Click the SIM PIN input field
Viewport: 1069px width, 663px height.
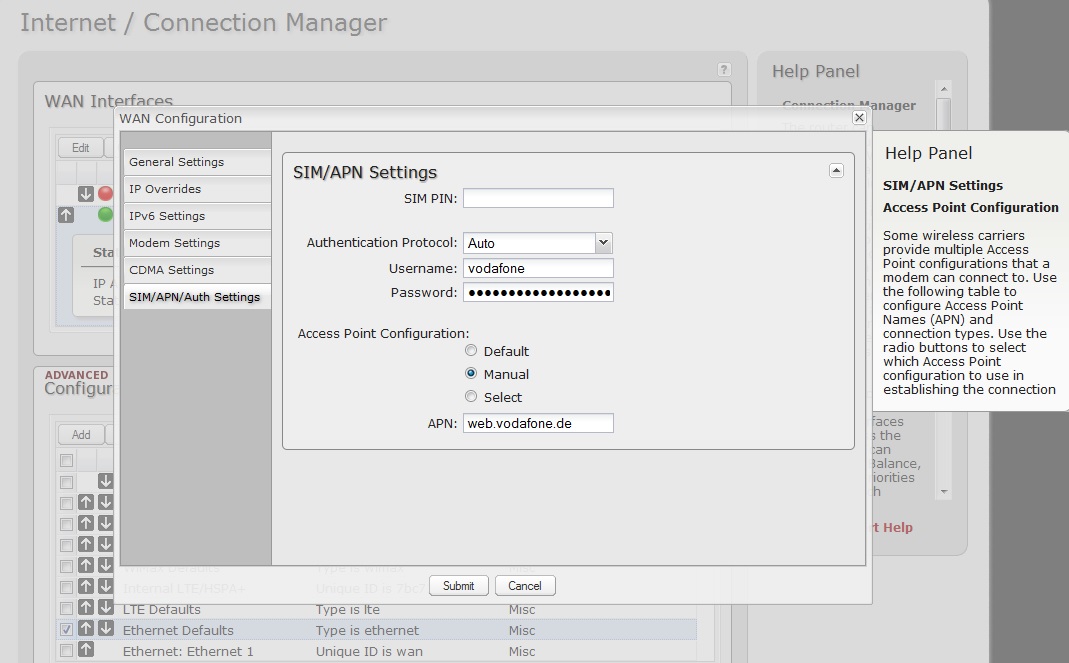point(538,198)
